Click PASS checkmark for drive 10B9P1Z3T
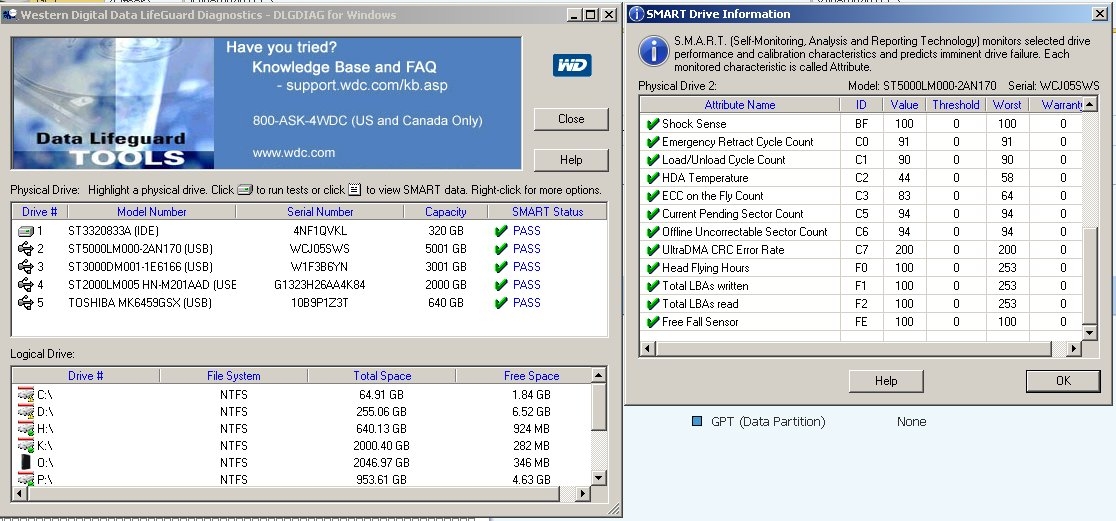 501,302
